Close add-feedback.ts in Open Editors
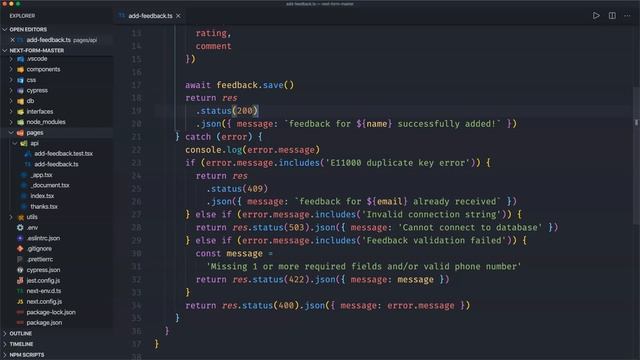This screenshot has height=360, width=640. pyautogui.click(x=12, y=40)
